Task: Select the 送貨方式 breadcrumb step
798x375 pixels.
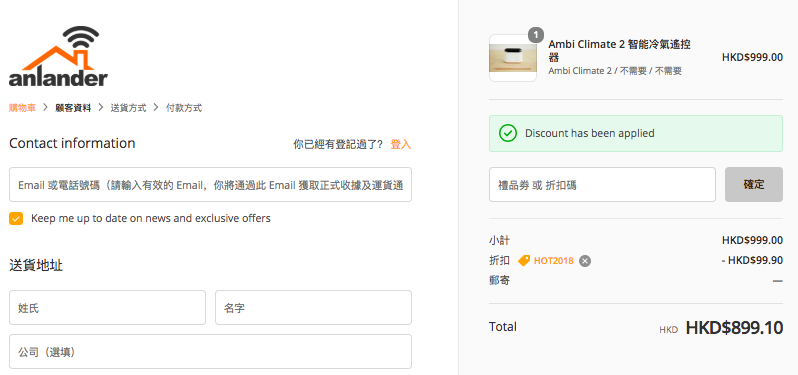Action: [x=128, y=108]
